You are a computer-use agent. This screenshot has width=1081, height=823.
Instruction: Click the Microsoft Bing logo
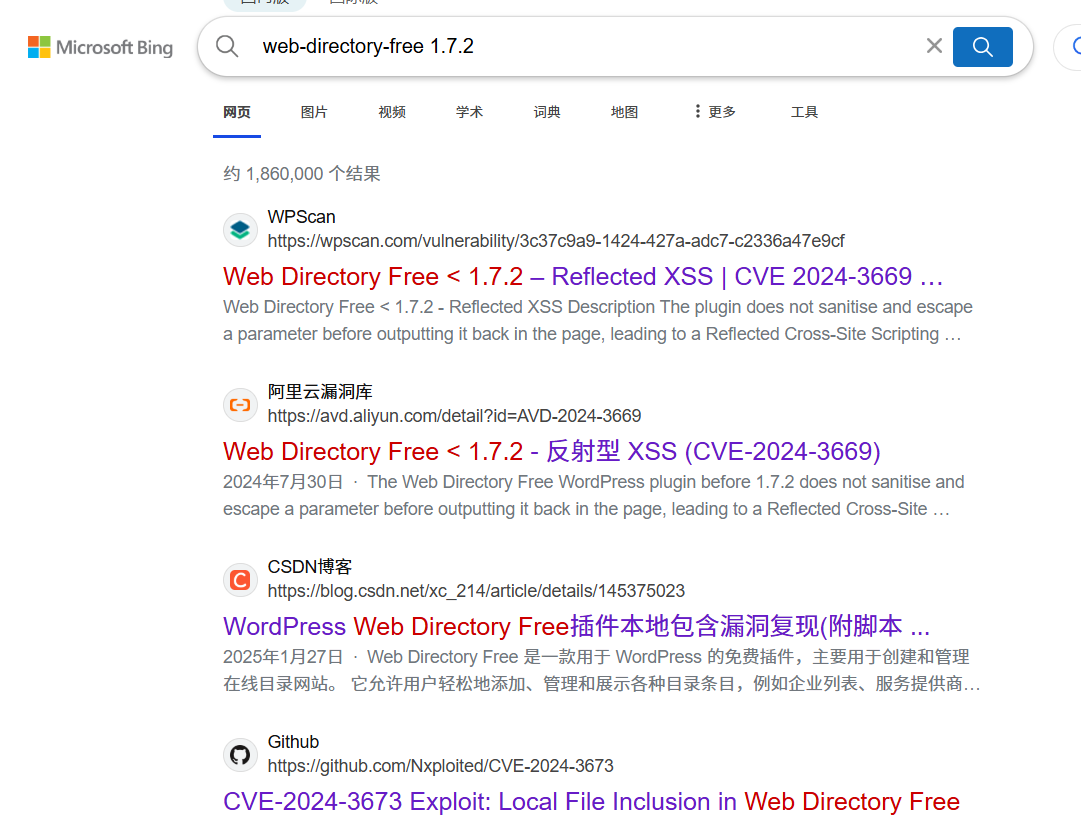coord(99,46)
